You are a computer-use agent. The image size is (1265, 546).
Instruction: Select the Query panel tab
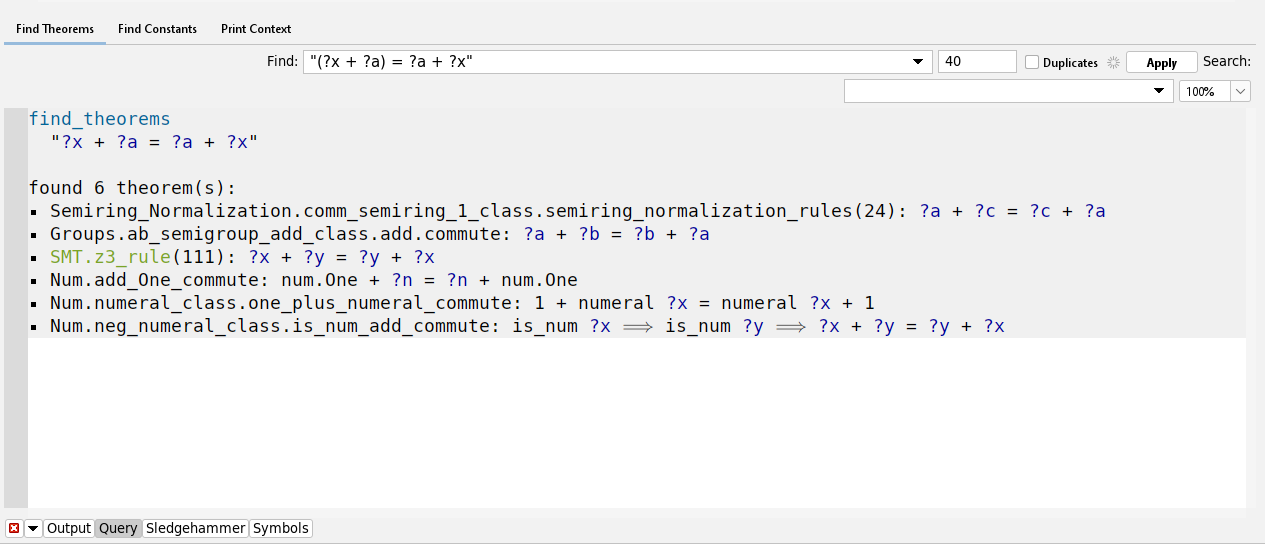[118, 528]
